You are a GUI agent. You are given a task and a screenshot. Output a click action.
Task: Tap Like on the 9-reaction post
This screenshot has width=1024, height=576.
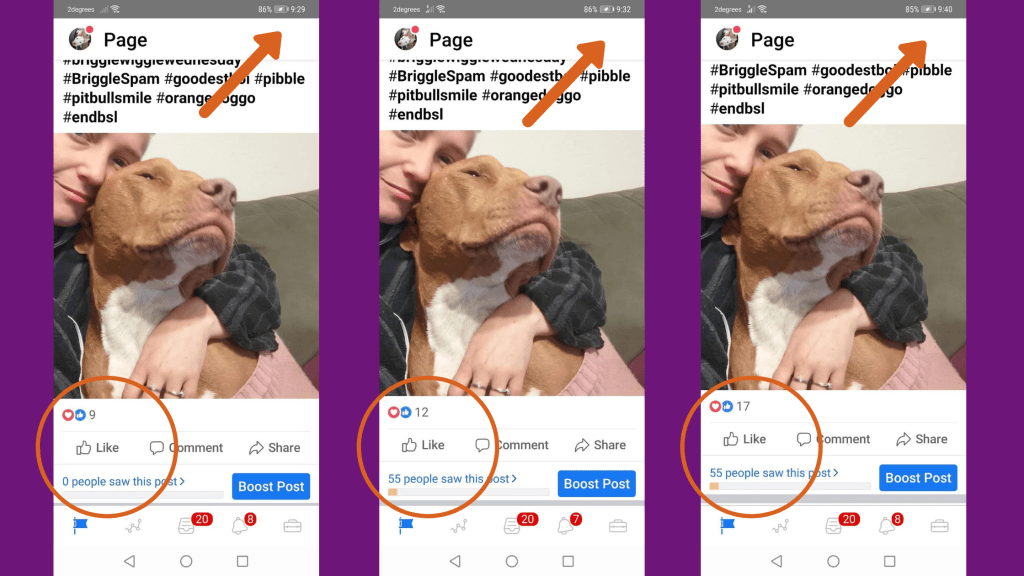click(x=97, y=447)
